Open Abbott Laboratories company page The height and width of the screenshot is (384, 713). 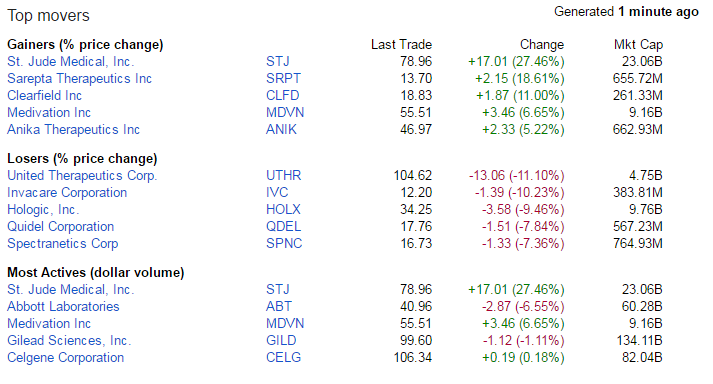tap(63, 307)
